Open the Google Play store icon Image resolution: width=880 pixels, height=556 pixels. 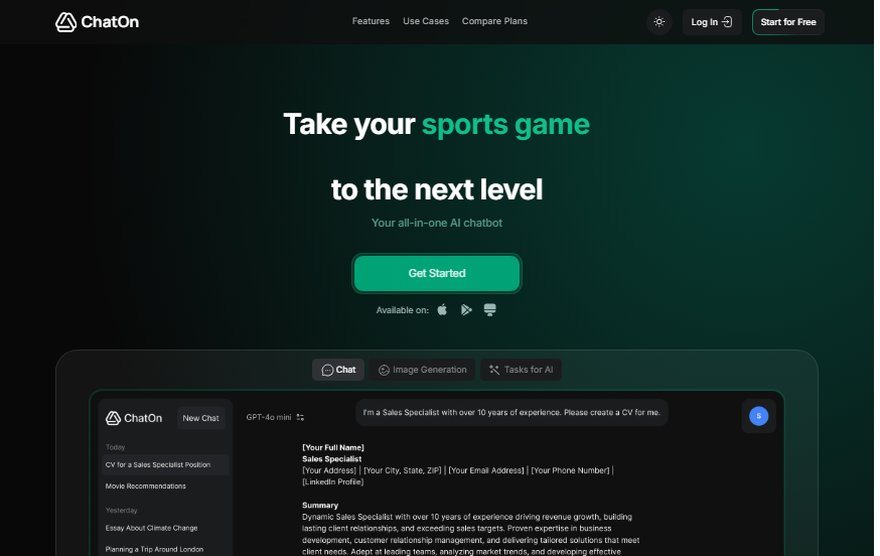[x=466, y=310]
